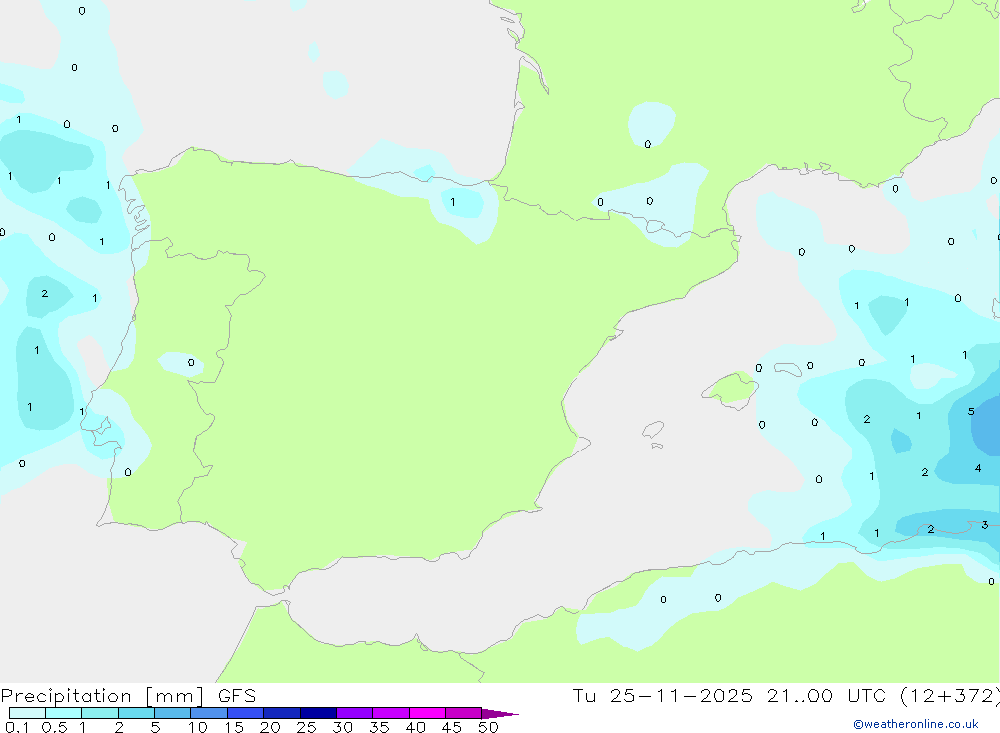1000x733 pixels.
Task: Click the above-50 mm arrow tip of legend
Action: [x=500, y=713]
